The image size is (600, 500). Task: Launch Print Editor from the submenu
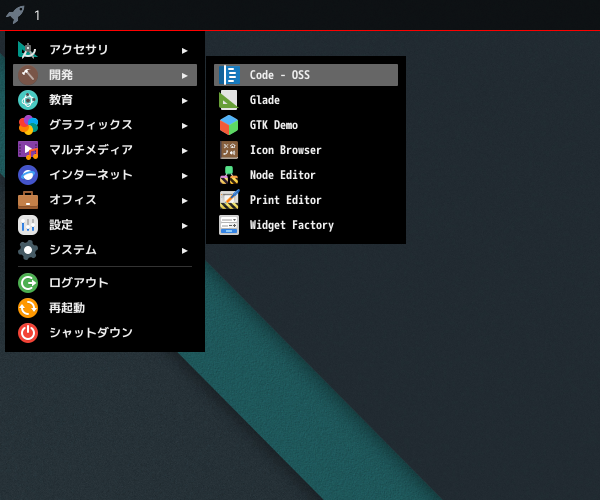pos(306,200)
